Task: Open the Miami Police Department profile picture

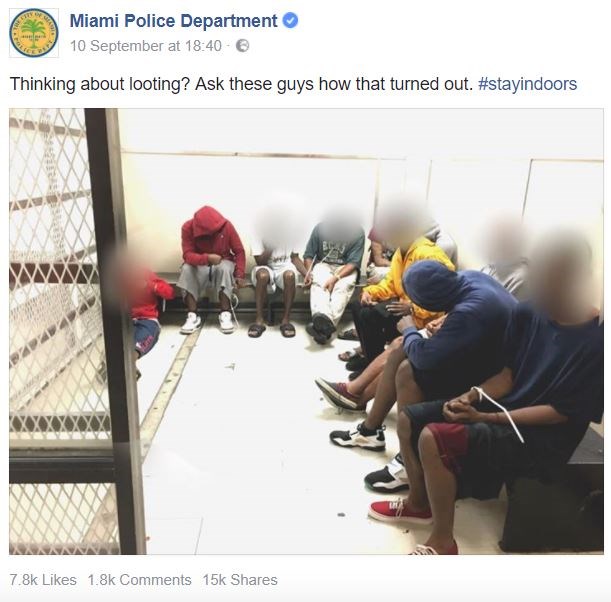Action: pos(34,33)
